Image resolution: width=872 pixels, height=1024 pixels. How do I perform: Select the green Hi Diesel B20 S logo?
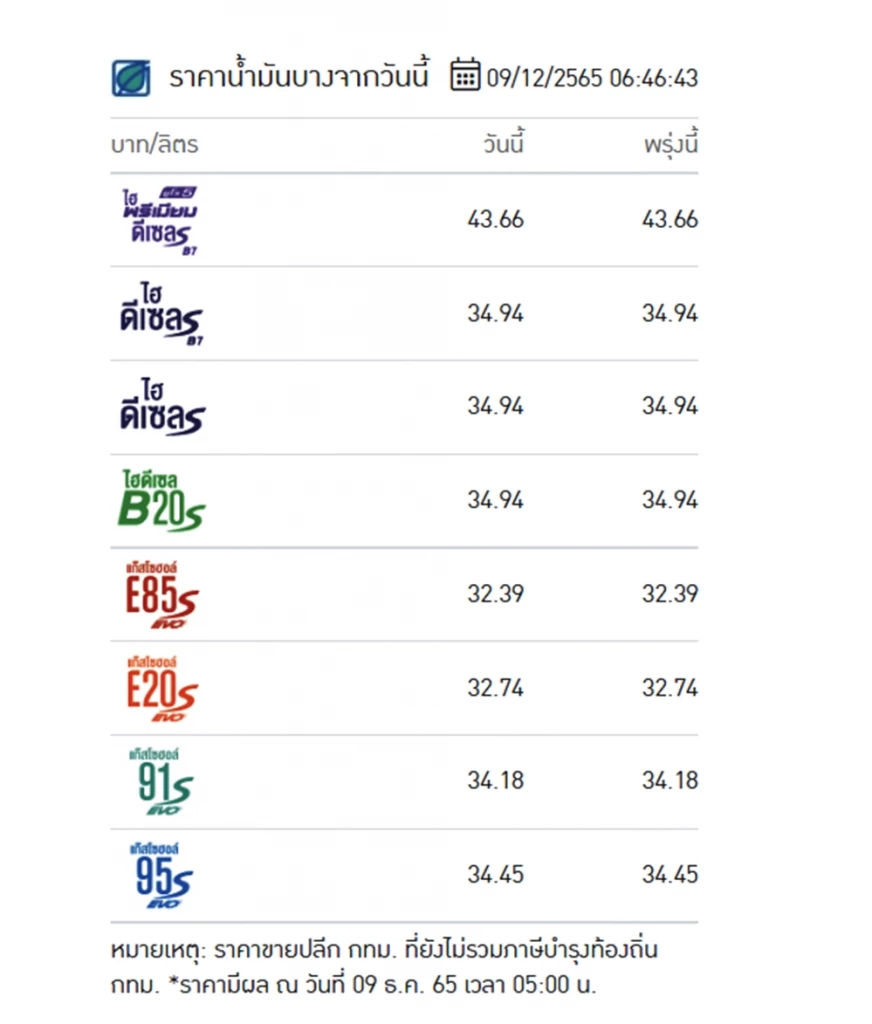[x=160, y=501]
